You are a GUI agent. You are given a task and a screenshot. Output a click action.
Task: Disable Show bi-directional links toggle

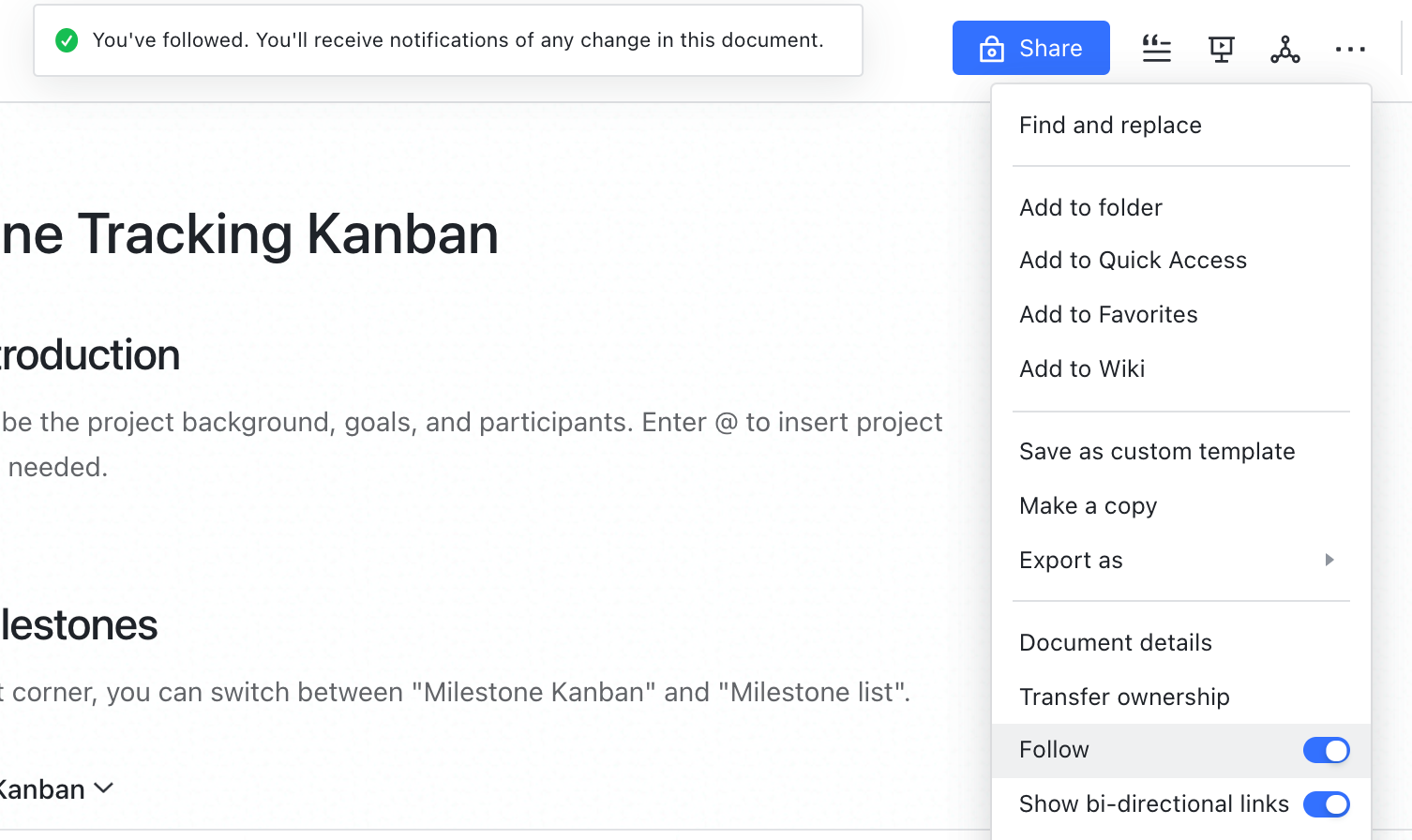[x=1326, y=804]
